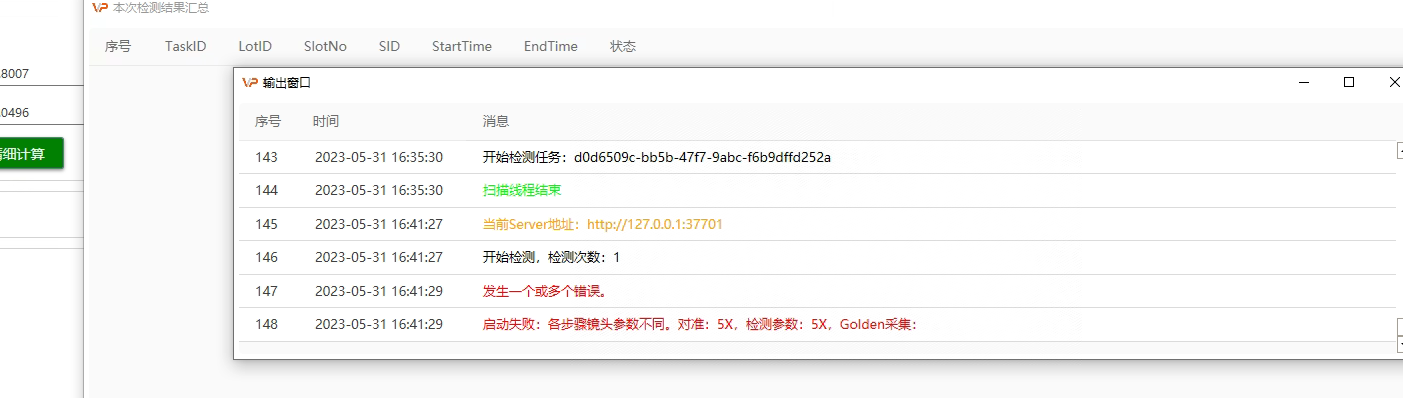1403x398 pixels.
Task: Click the SlotNo column header
Action: coord(325,46)
